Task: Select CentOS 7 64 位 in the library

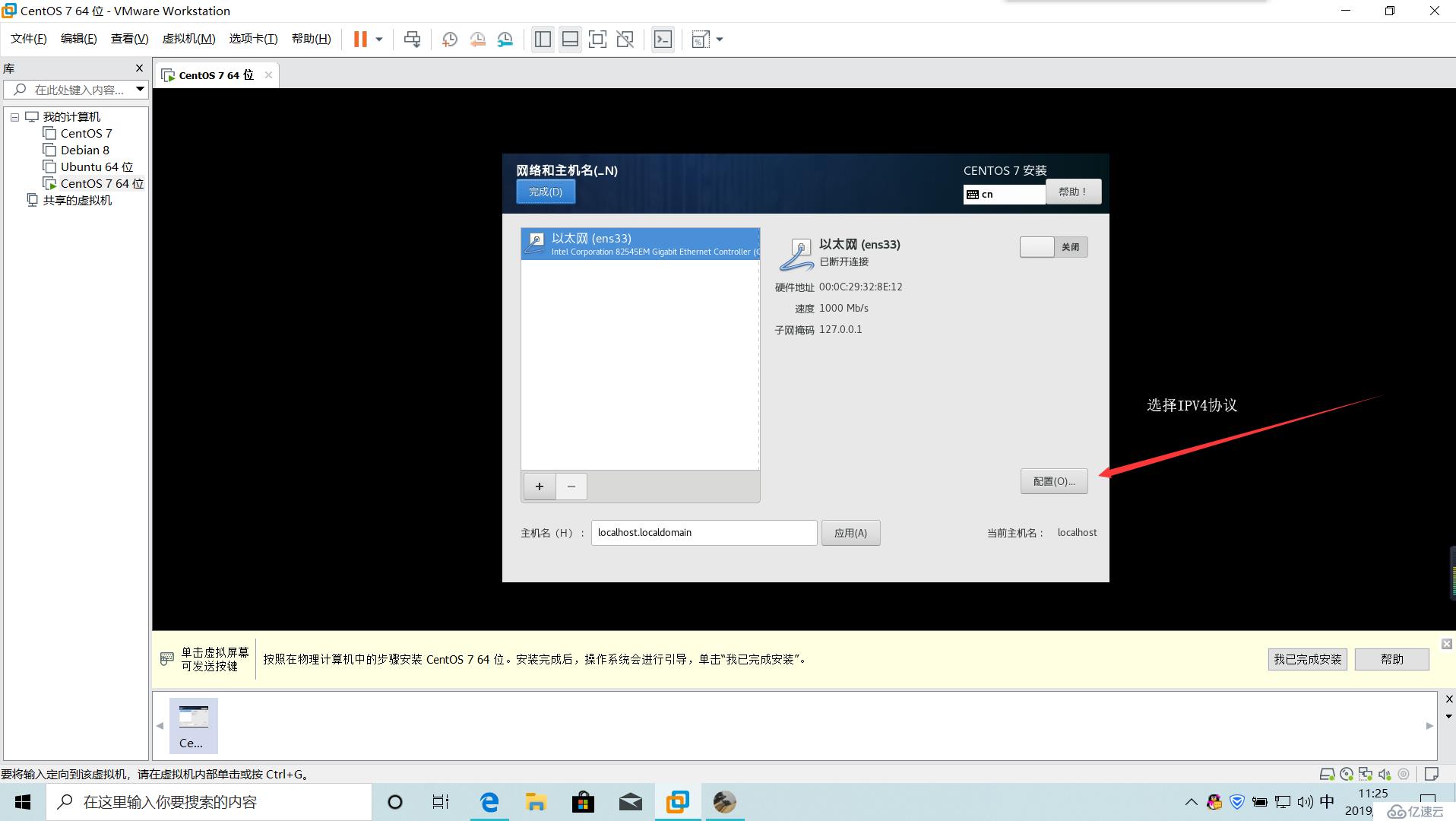Action: [93, 184]
